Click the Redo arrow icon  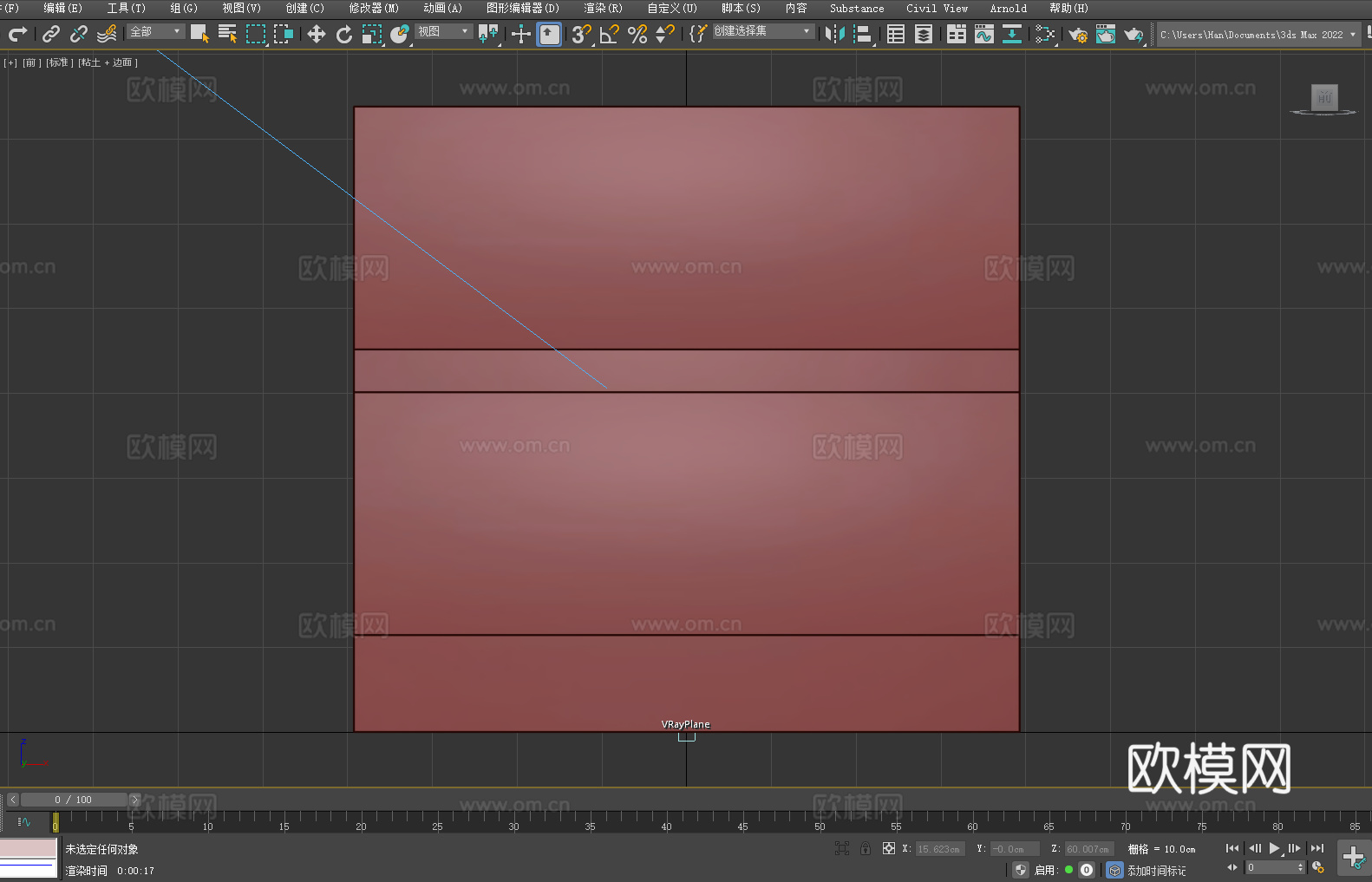click(x=17, y=34)
